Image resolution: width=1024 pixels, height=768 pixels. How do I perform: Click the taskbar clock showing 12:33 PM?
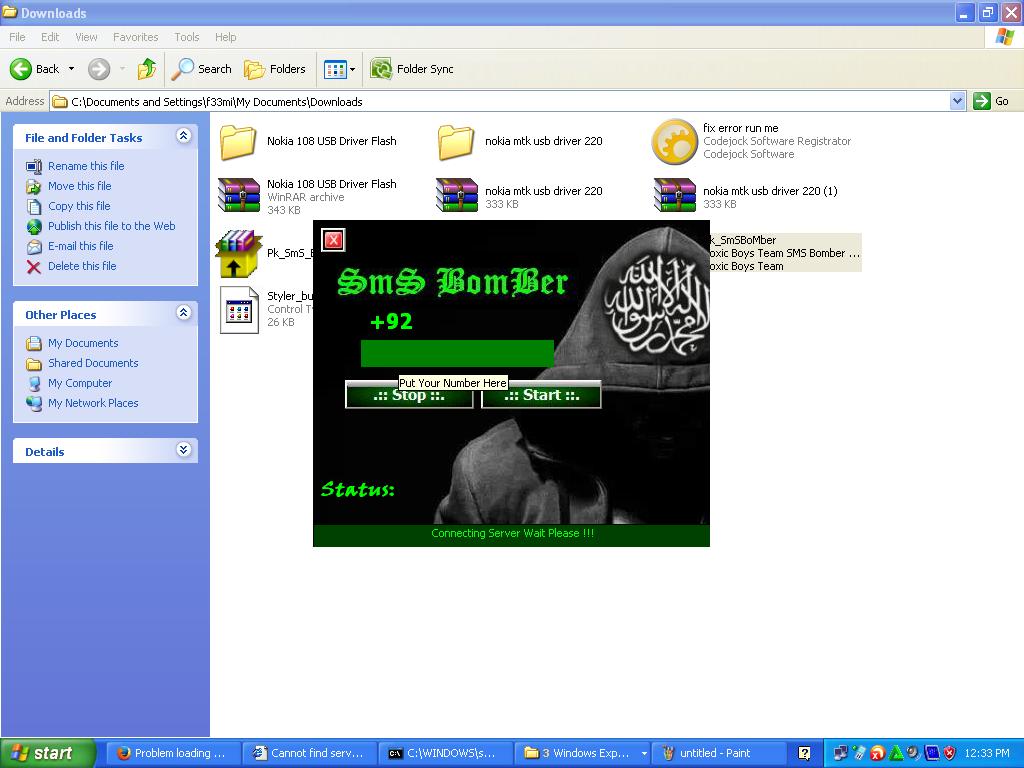click(x=987, y=753)
